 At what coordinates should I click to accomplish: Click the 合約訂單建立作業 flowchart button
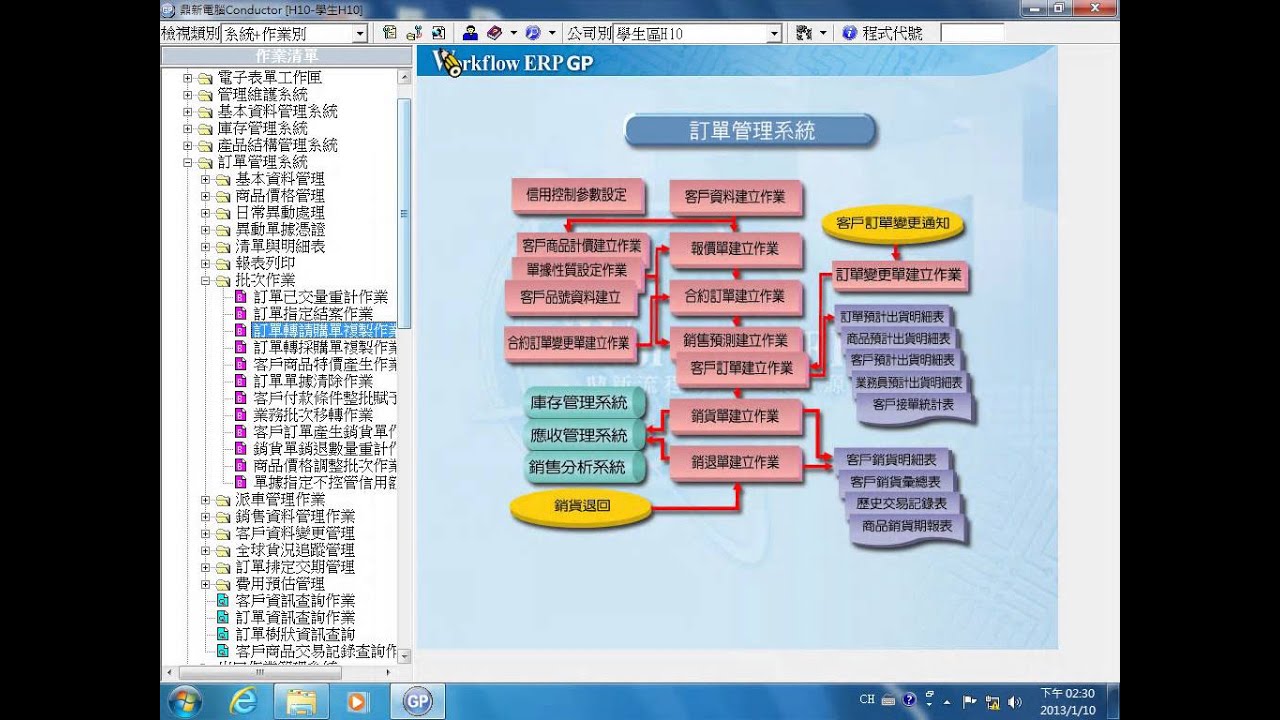pos(734,296)
